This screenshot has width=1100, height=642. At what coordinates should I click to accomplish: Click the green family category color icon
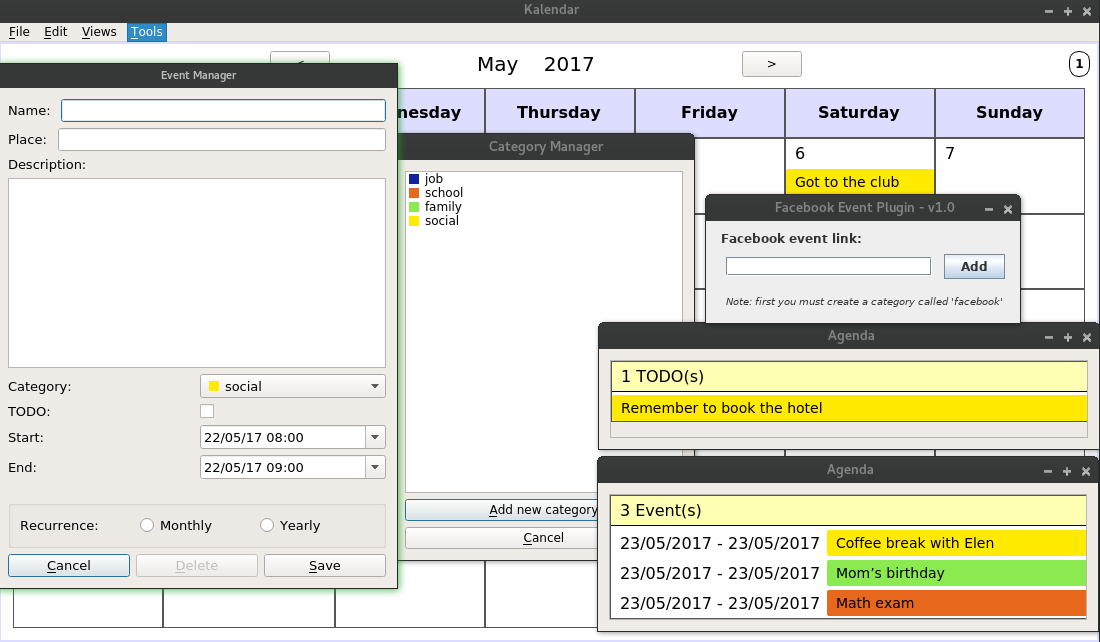[x=413, y=206]
